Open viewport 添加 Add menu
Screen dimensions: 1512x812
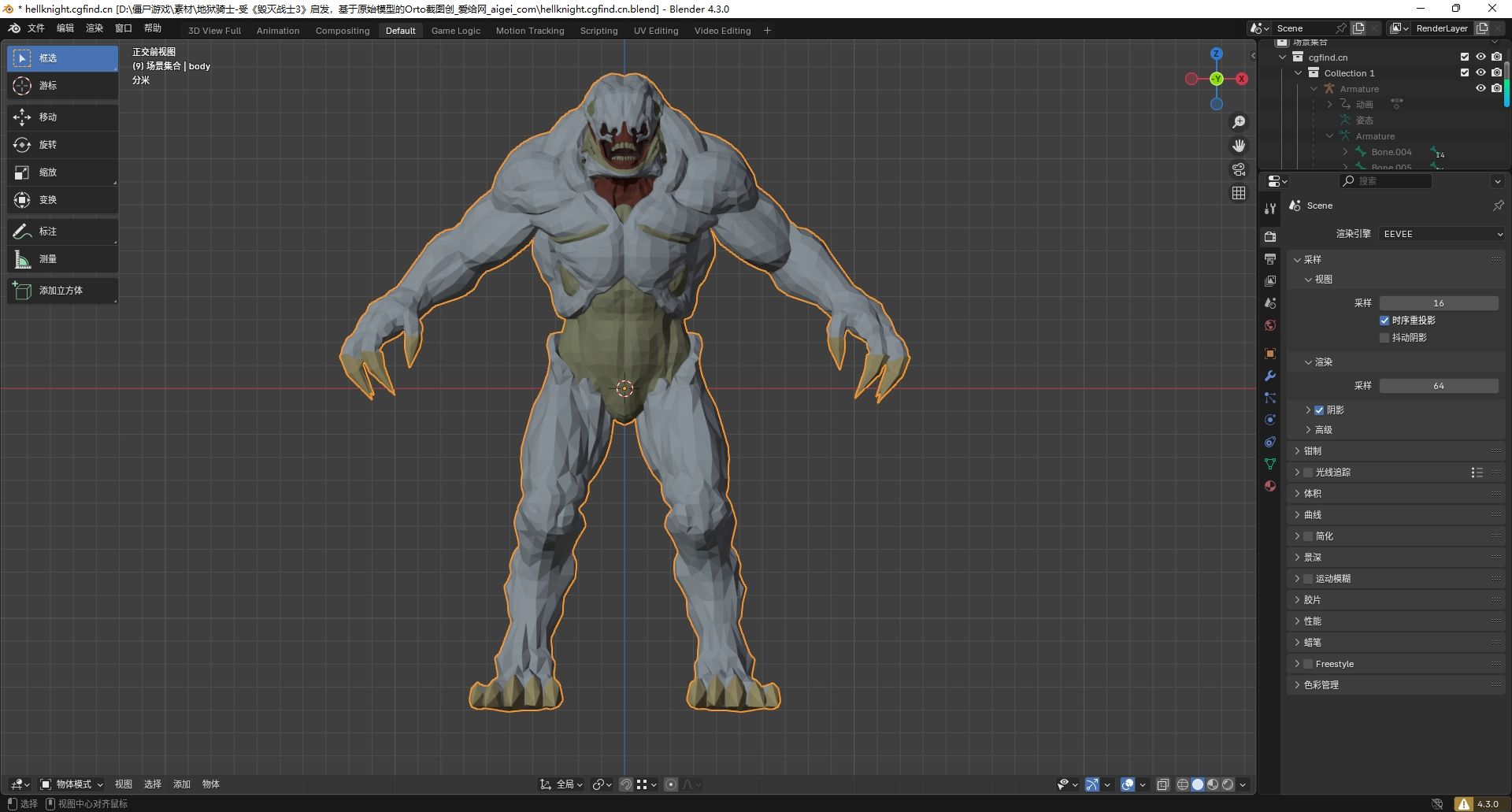(x=182, y=784)
